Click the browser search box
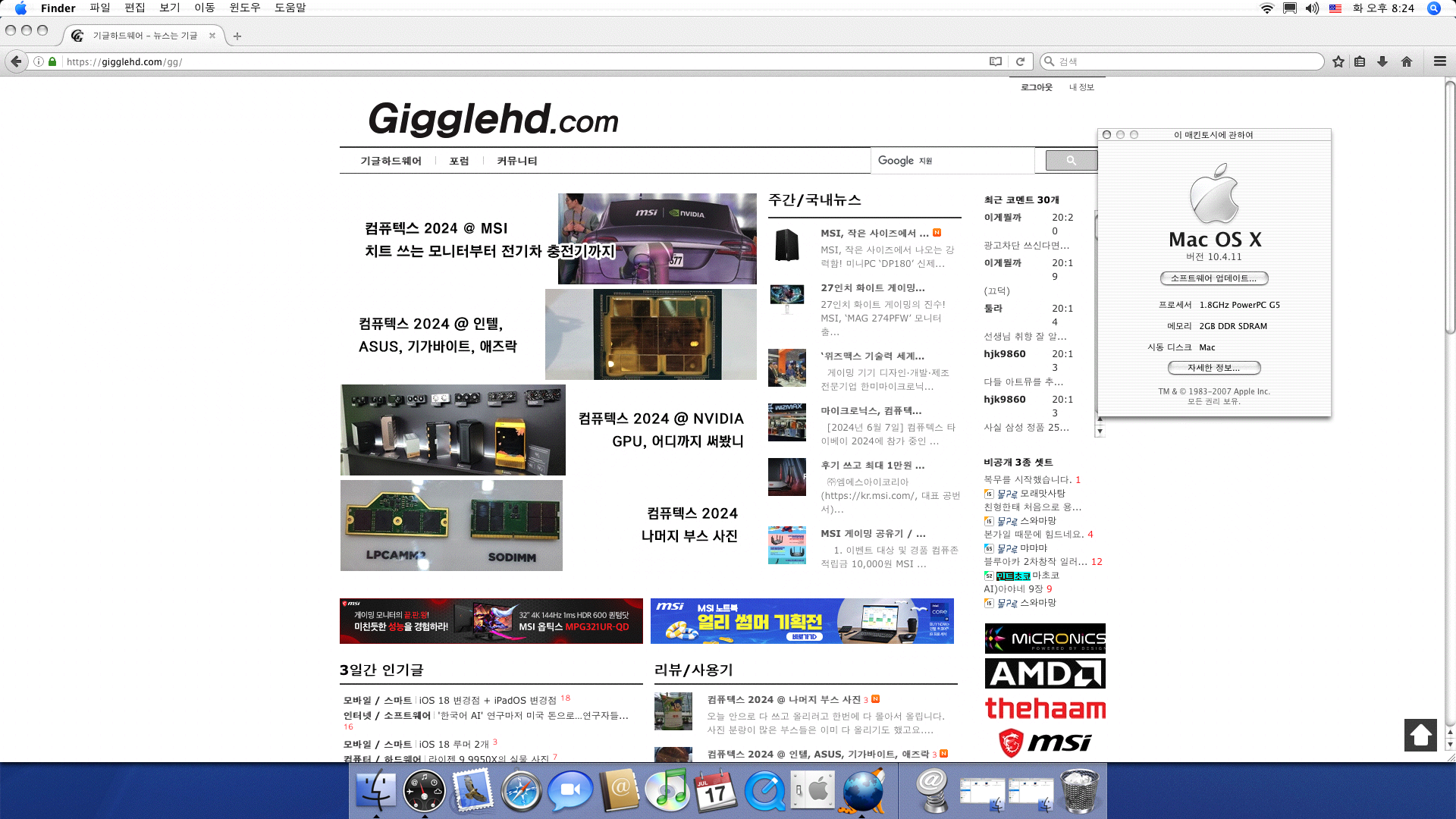This screenshot has width=1456, height=819. (x=1181, y=61)
